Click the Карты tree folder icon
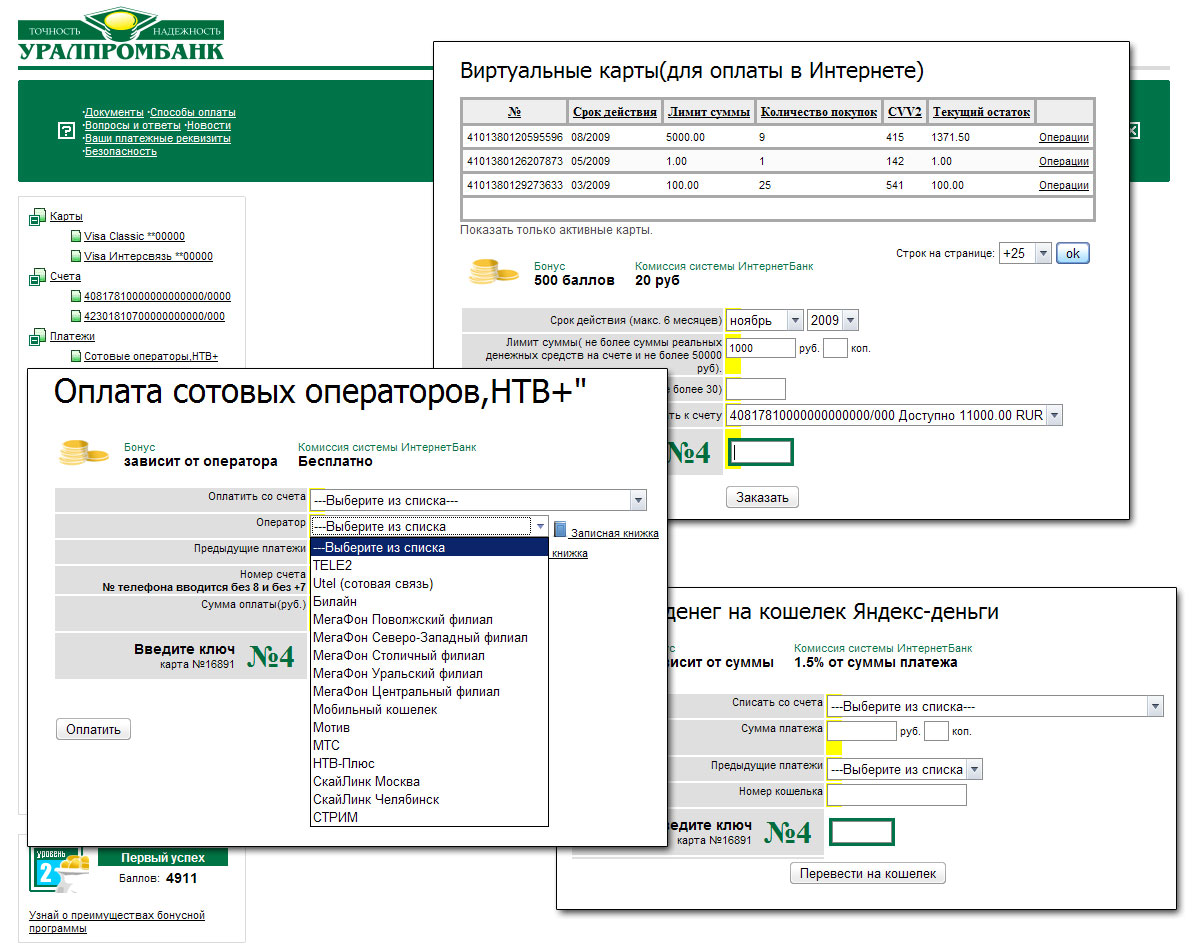The height and width of the screenshot is (948, 1193). tap(37, 218)
